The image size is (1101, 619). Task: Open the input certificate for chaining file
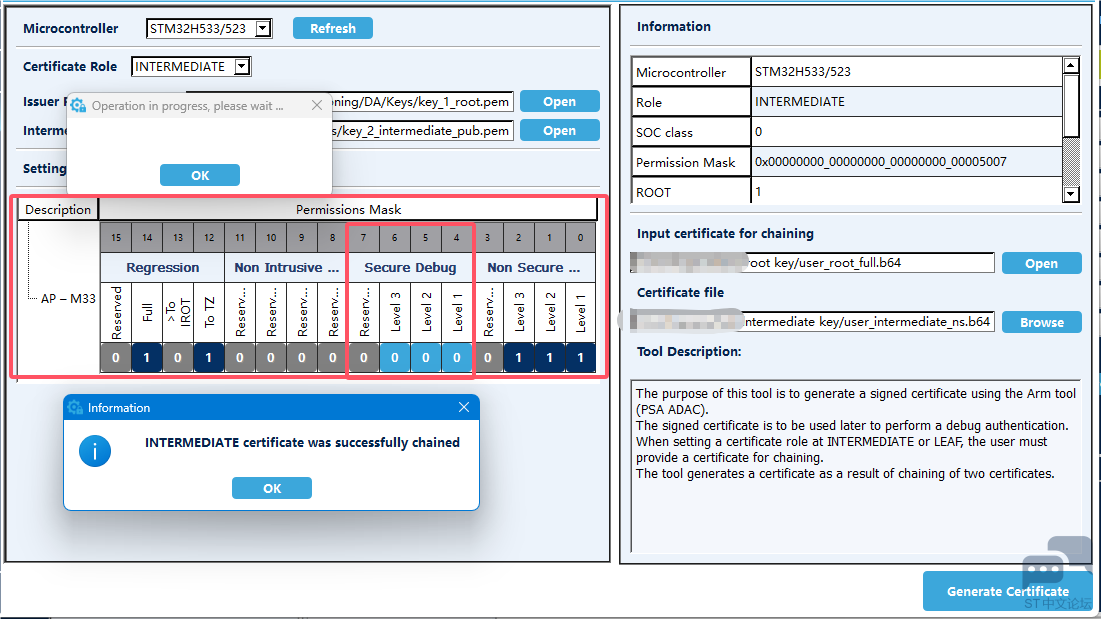pyautogui.click(x=1041, y=263)
